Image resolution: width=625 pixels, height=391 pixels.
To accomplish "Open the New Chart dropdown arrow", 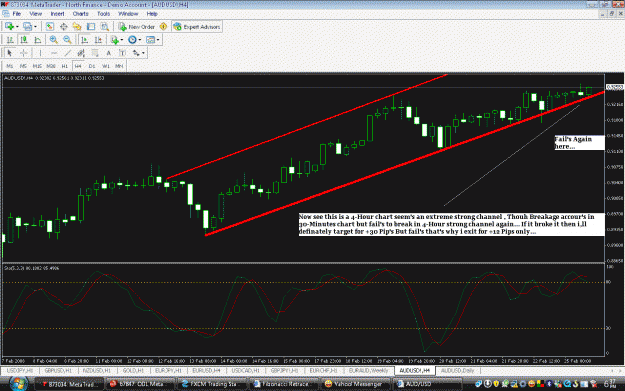I will pyautogui.click(x=17, y=27).
